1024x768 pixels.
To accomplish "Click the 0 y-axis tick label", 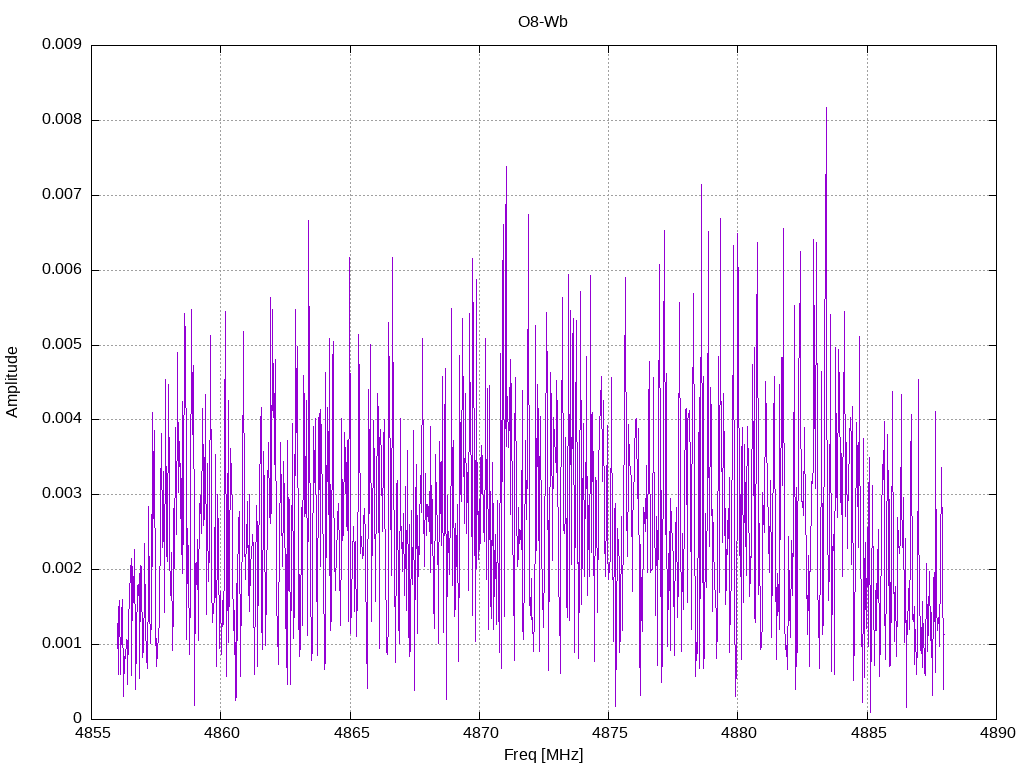I will tap(78, 718).
